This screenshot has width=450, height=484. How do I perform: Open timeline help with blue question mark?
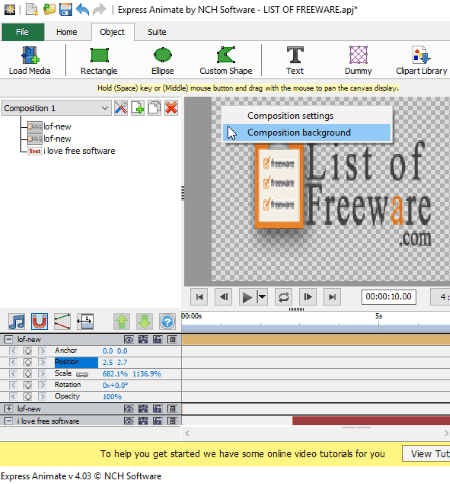point(167,322)
